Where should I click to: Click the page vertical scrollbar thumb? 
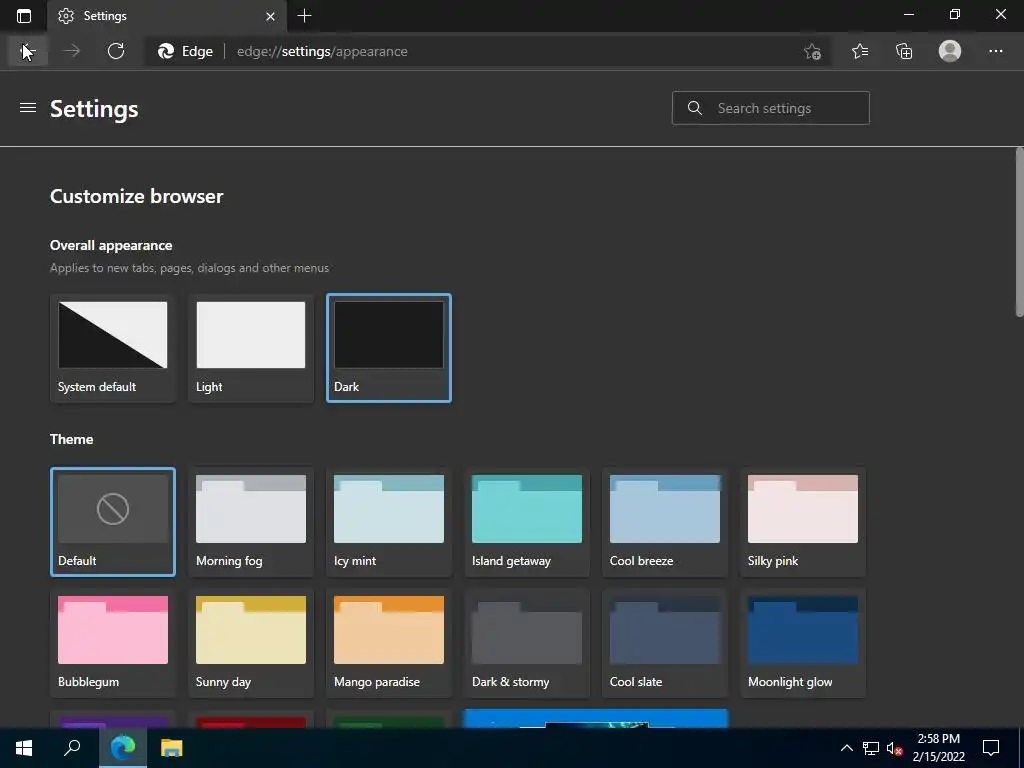tap(1019, 232)
